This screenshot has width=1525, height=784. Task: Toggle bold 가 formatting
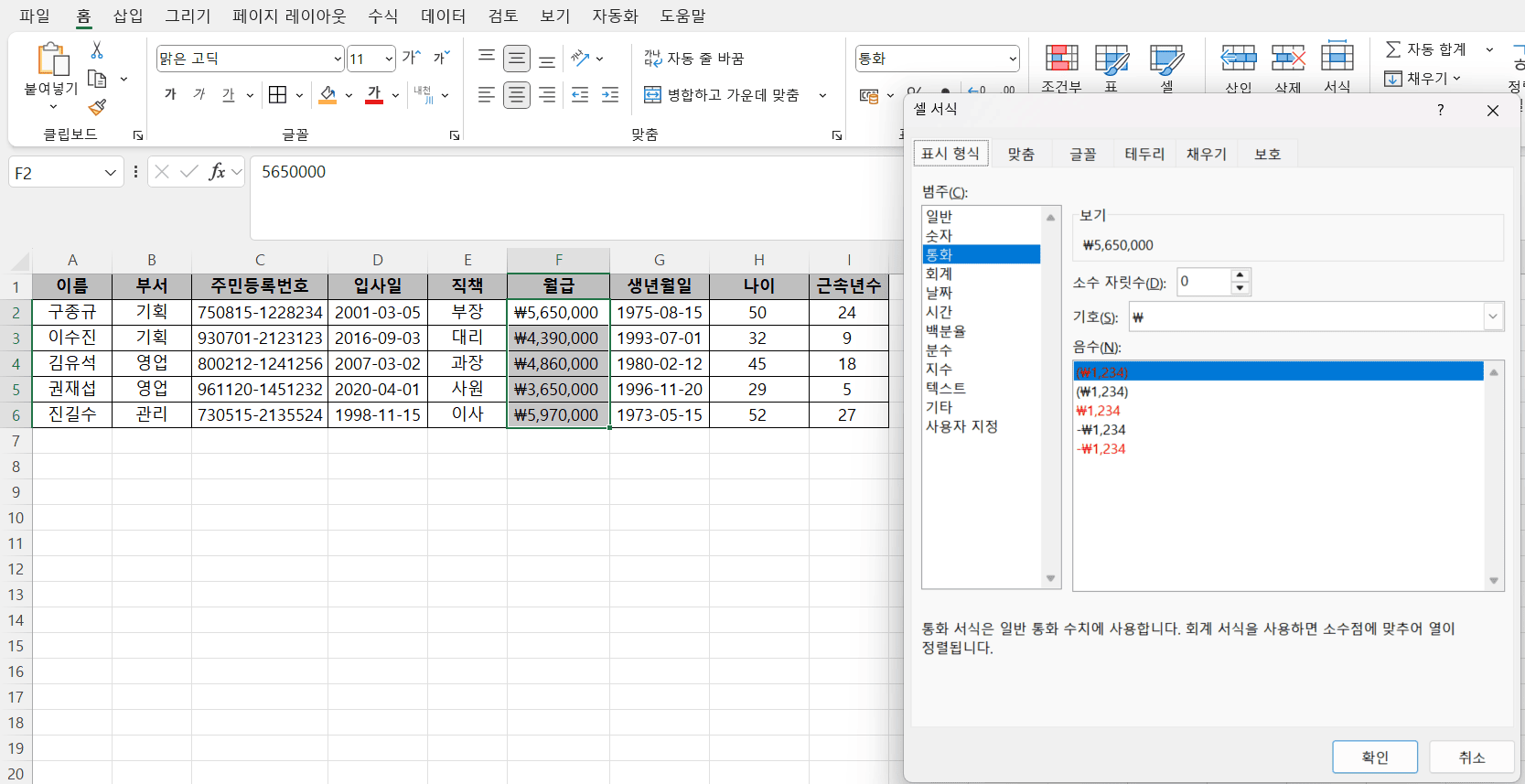click(x=170, y=94)
